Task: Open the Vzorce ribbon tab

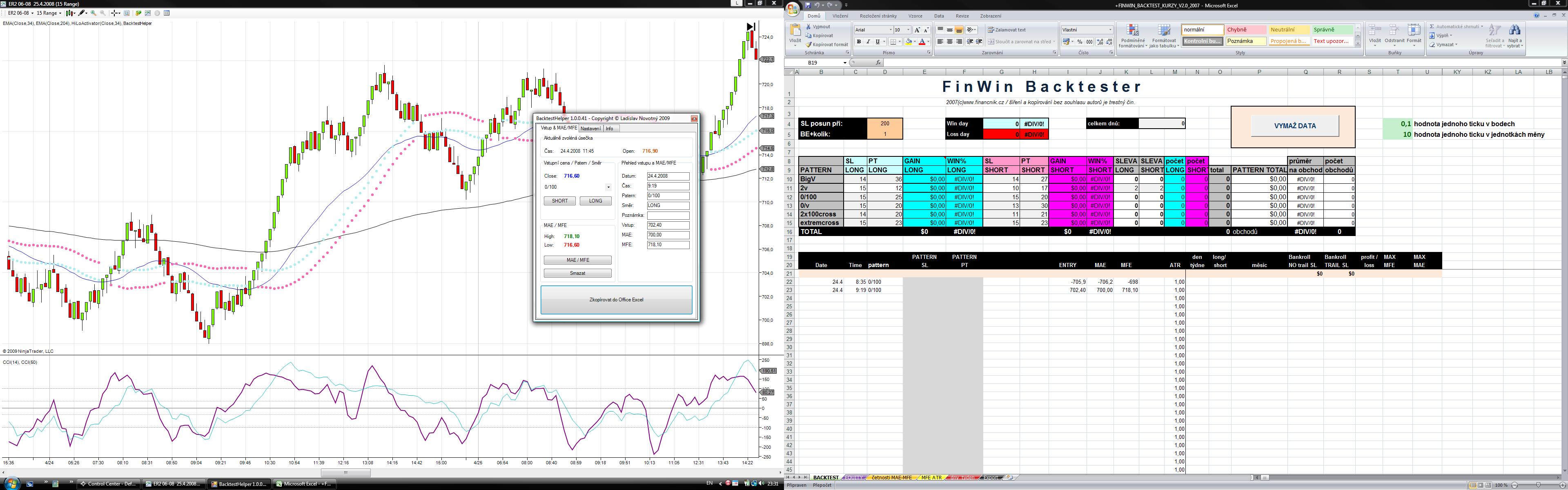Action: [915, 16]
